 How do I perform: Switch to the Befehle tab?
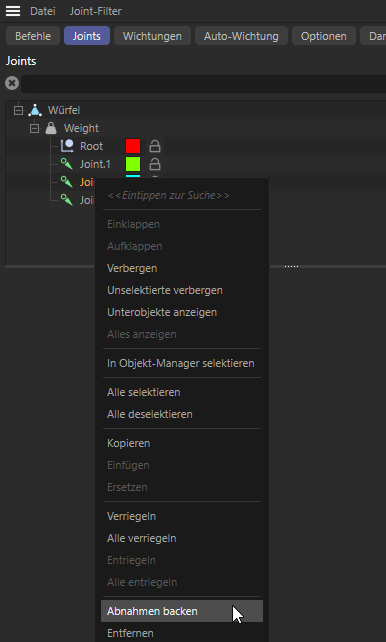tap(33, 36)
